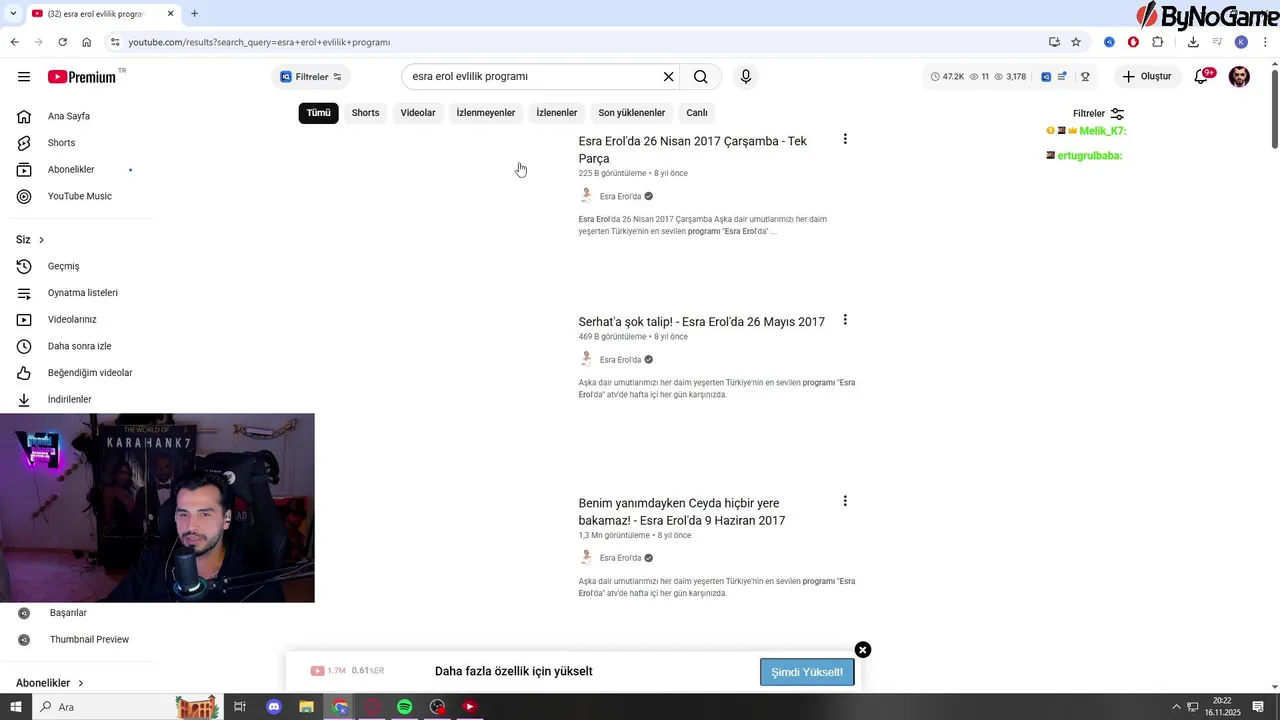Select the Videolar filter chip
The width and height of the screenshot is (1280, 720).
418,113
